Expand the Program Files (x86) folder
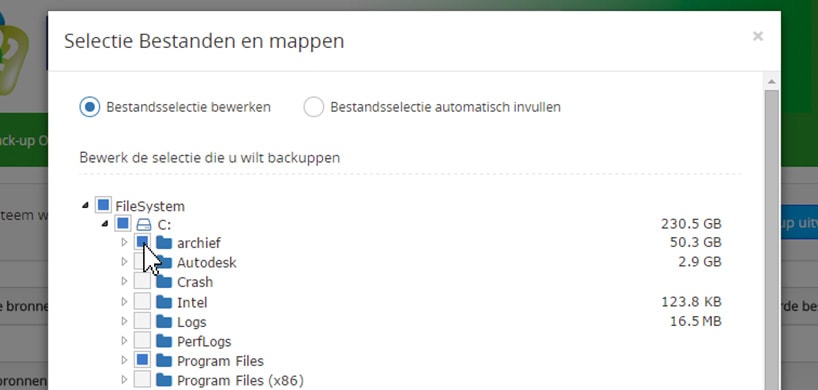 click(124, 380)
